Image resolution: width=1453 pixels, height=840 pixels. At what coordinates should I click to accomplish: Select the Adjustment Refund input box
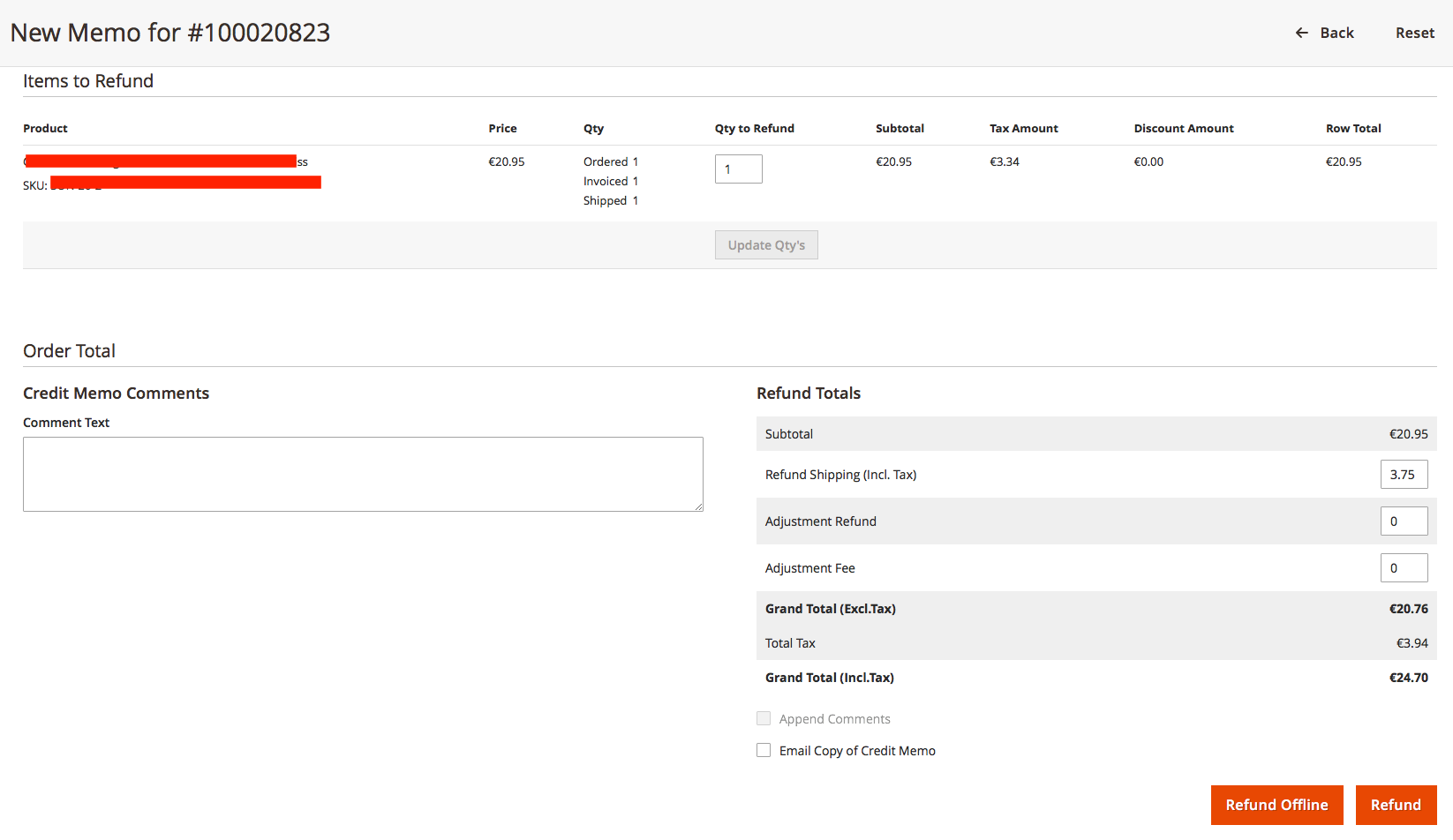pos(1404,521)
